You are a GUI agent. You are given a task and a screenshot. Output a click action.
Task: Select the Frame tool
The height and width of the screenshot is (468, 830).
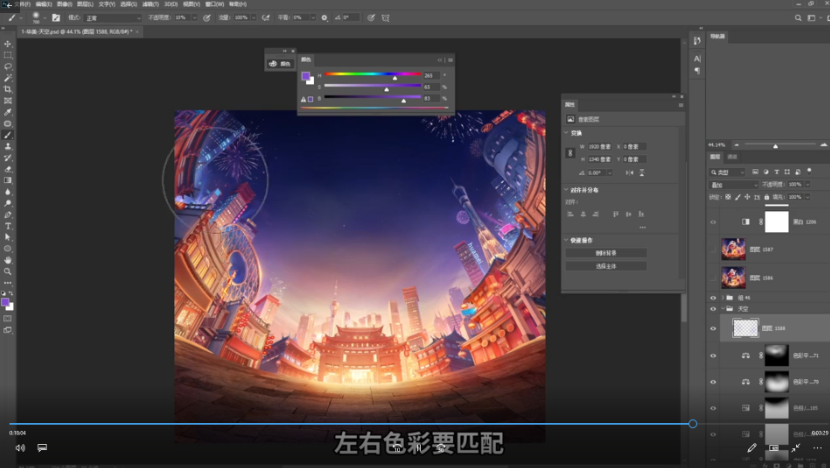[7, 101]
